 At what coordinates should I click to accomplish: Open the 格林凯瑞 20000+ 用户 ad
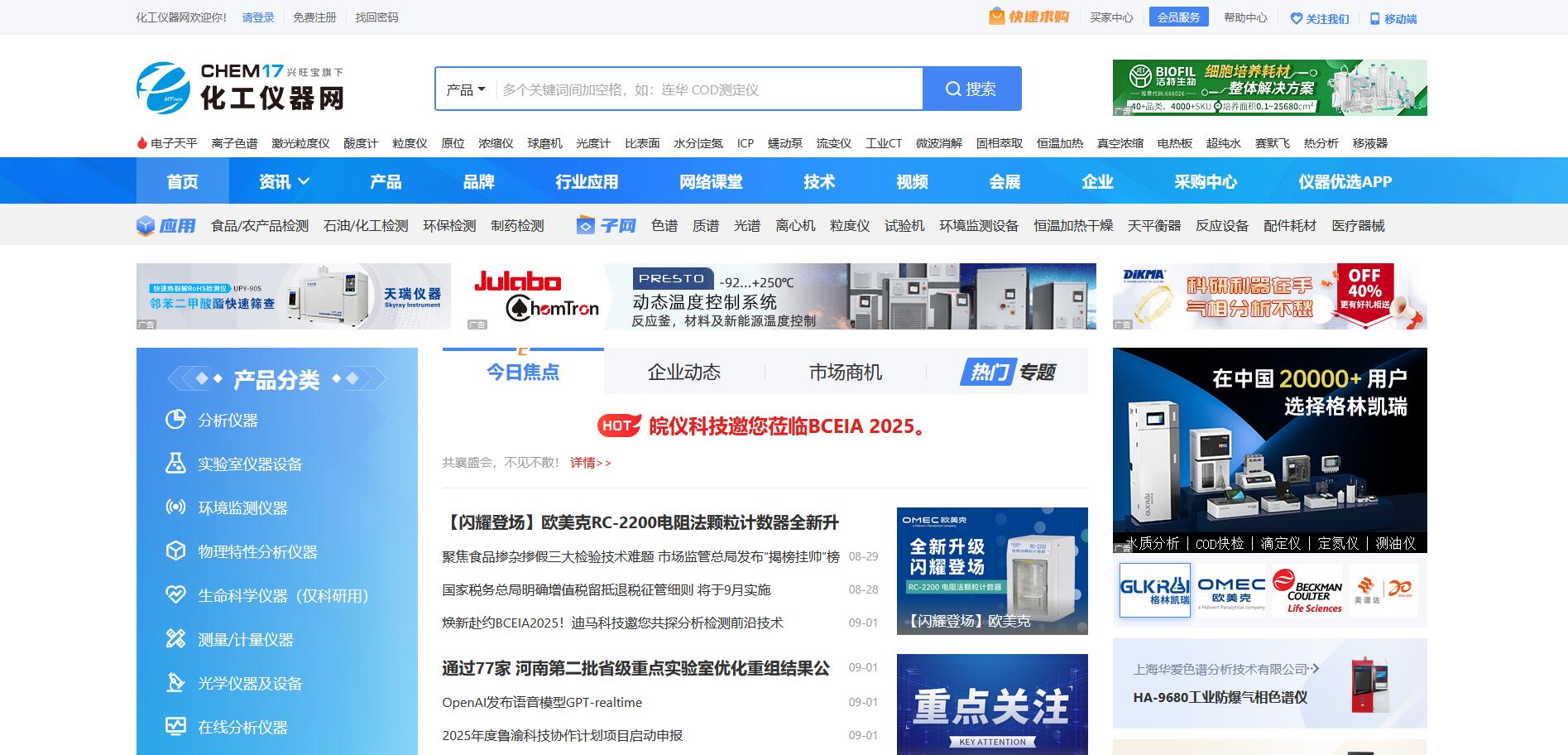pyautogui.click(x=1270, y=450)
